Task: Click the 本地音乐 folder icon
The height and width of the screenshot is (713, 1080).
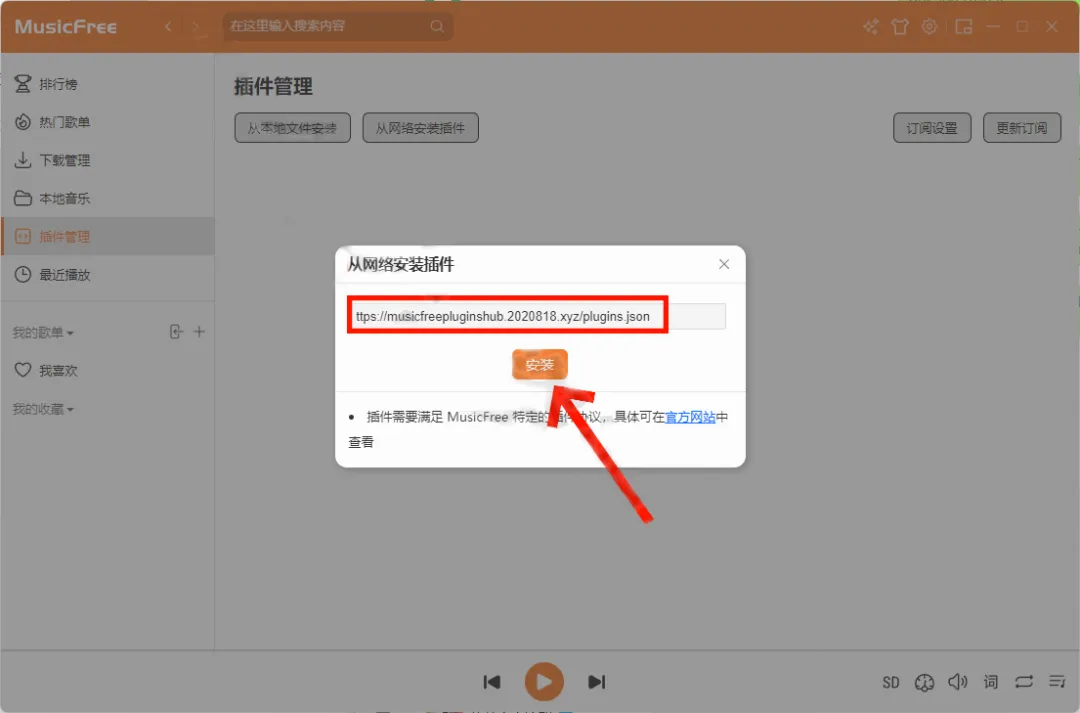Action: click(23, 198)
